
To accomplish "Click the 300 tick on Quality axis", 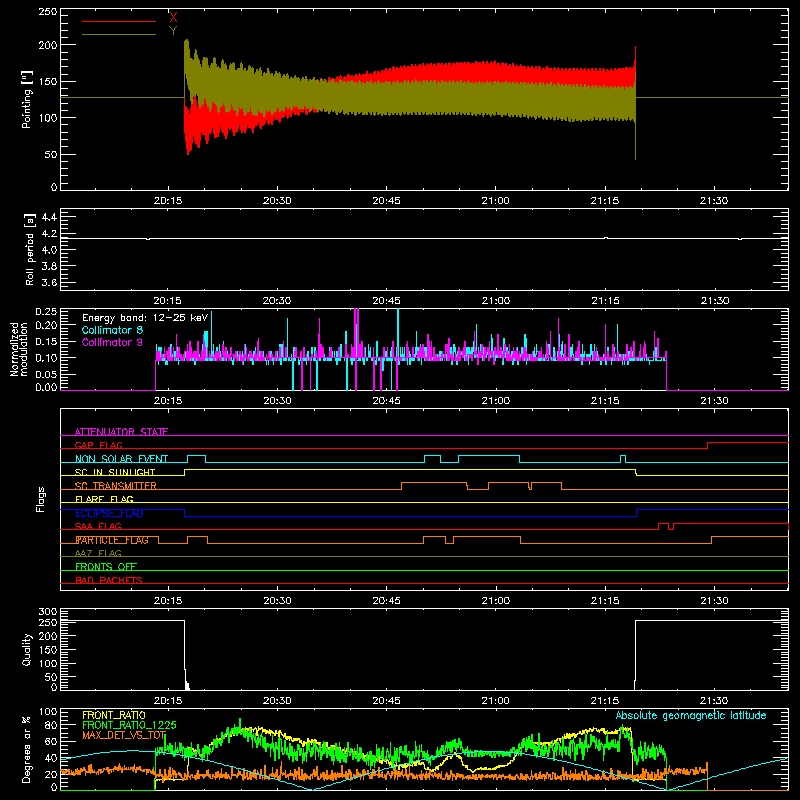I will (48, 612).
